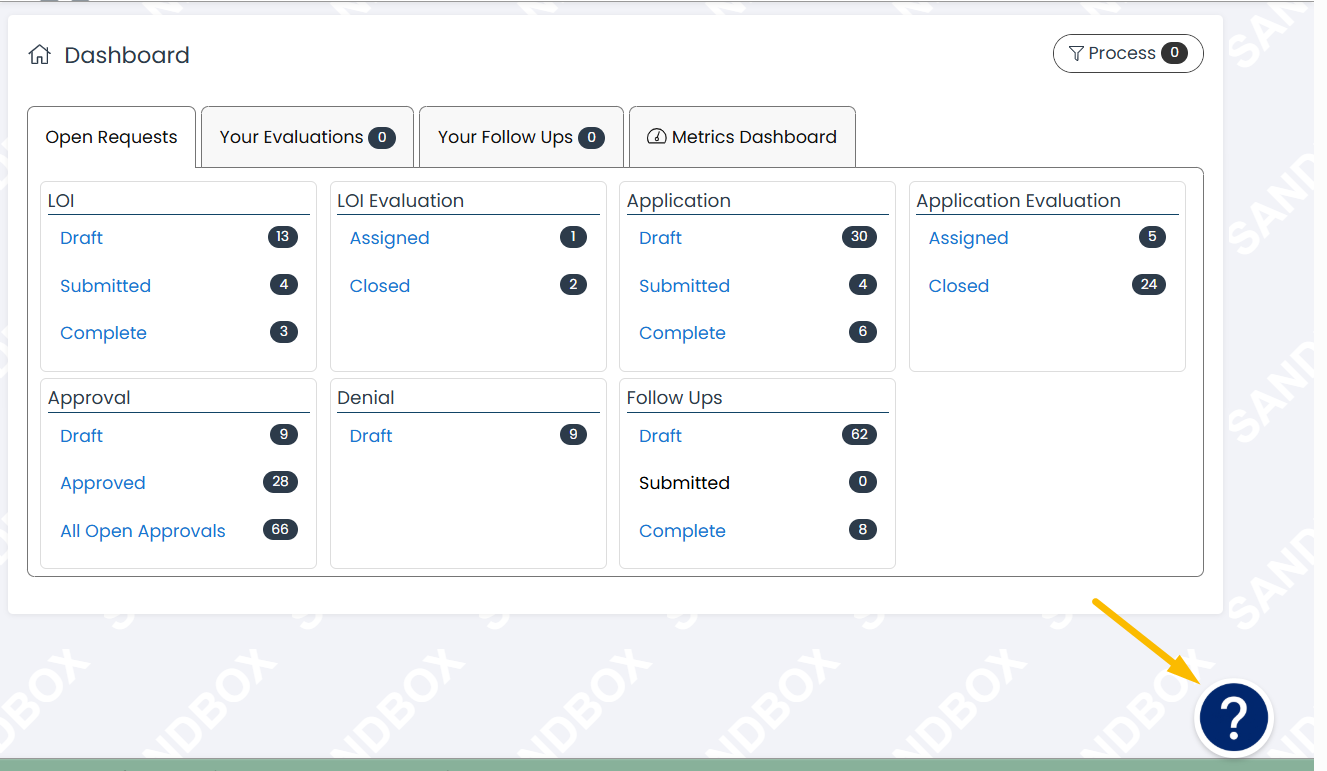Click the 2 badge beside LOI Evaluation Closed
The width and height of the screenshot is (1327, 771).
[573, 285]
